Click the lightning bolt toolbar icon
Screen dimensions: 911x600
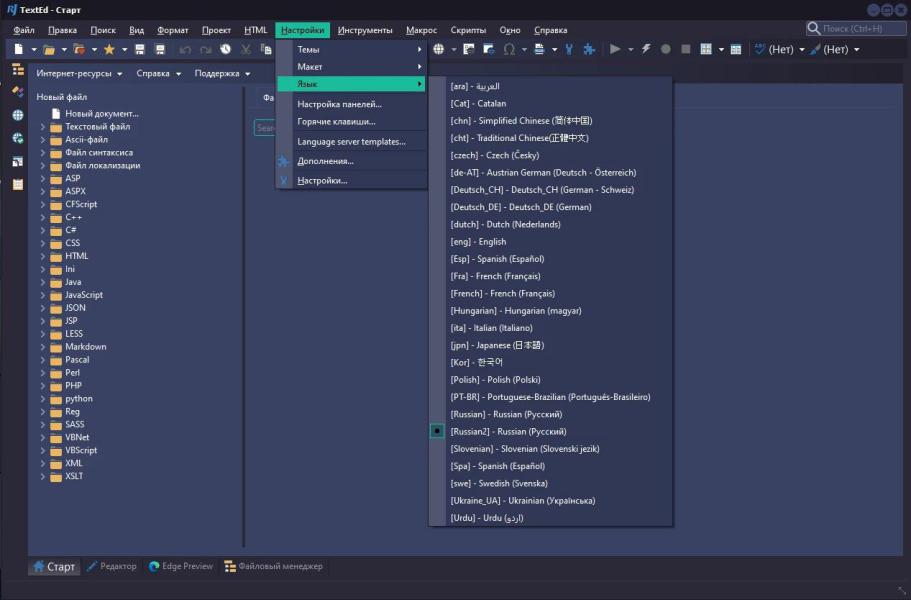pos(645,49)
